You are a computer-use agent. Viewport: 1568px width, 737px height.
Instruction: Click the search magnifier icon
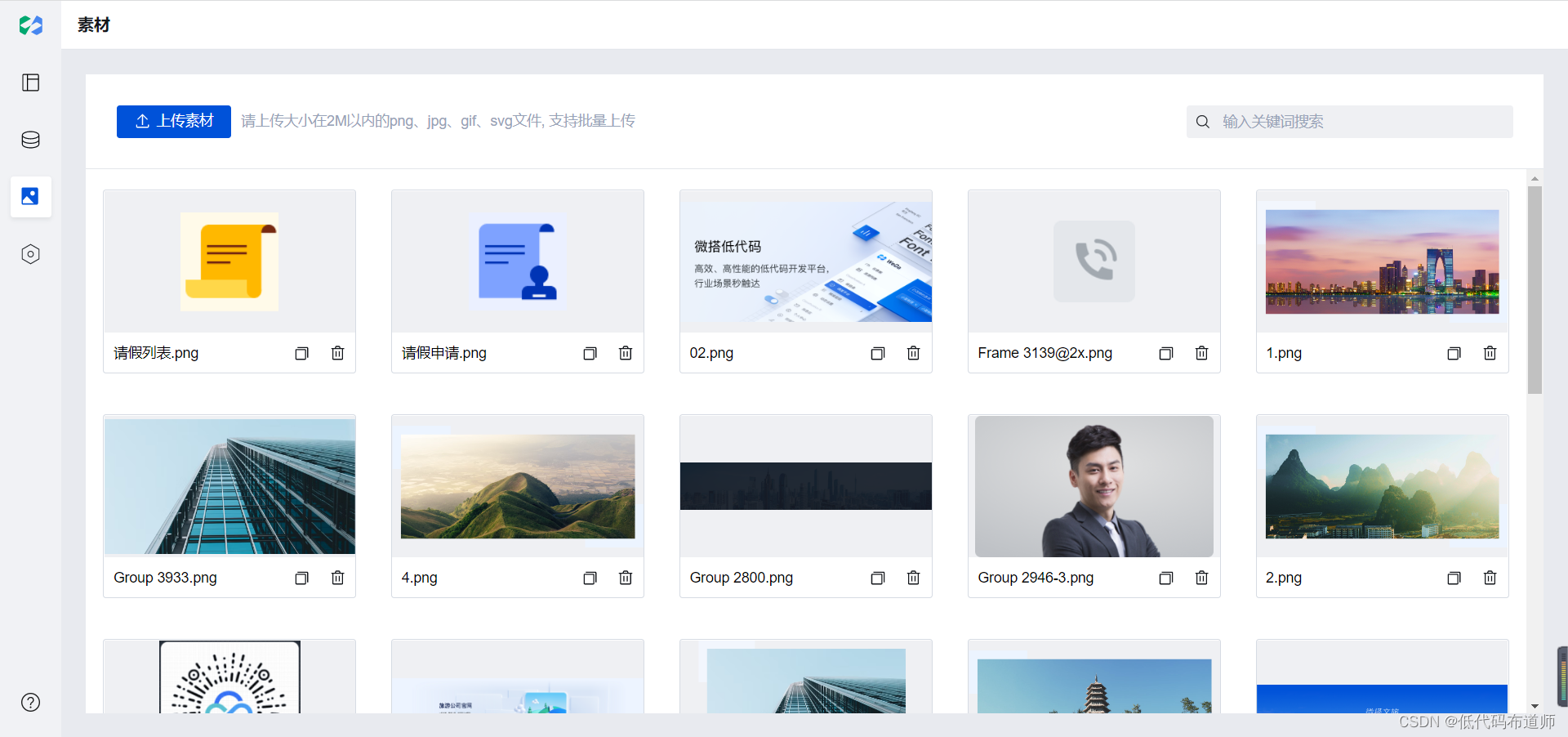pos(1203,122)
